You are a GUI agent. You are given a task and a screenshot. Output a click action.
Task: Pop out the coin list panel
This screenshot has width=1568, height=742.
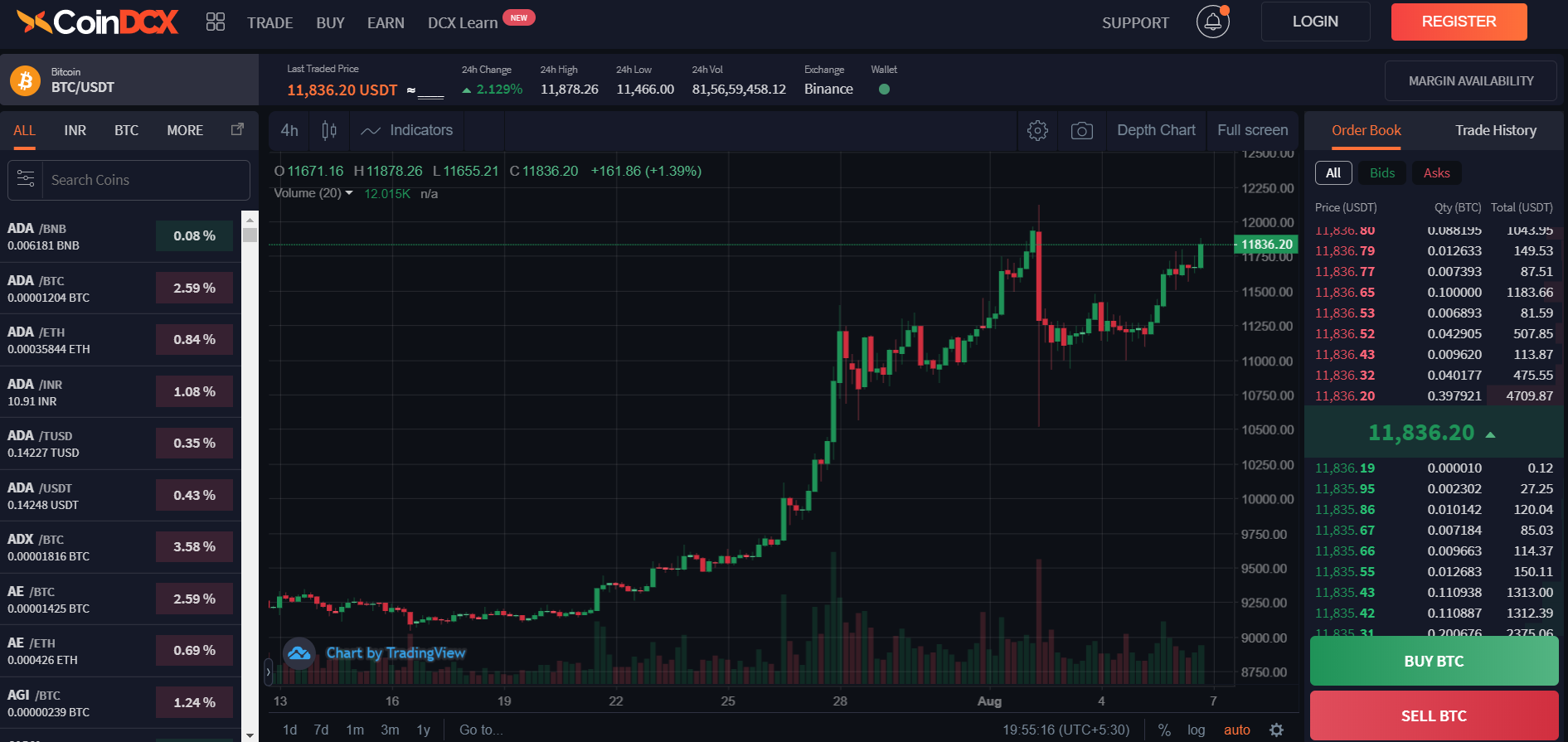pyautogui.click(x=237, y=129)
